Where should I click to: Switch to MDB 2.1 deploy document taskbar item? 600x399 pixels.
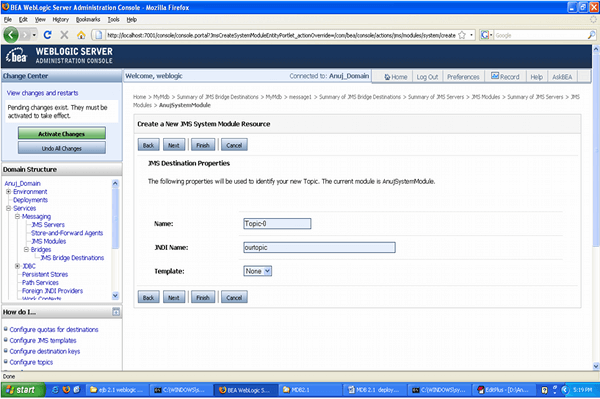[375, 390]
